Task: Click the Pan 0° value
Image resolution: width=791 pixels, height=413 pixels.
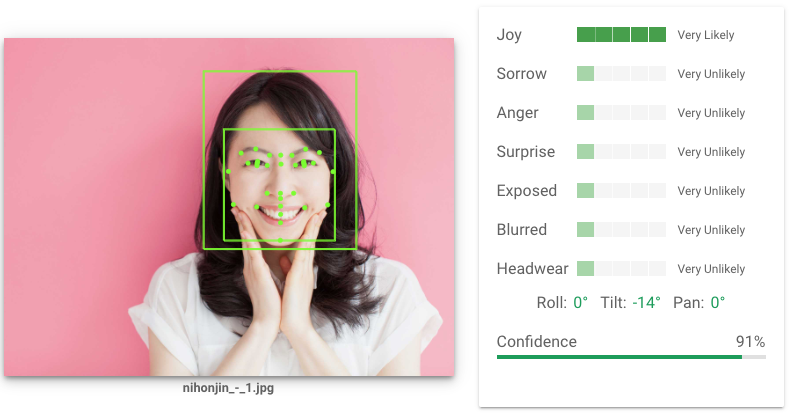Action: 718,303
